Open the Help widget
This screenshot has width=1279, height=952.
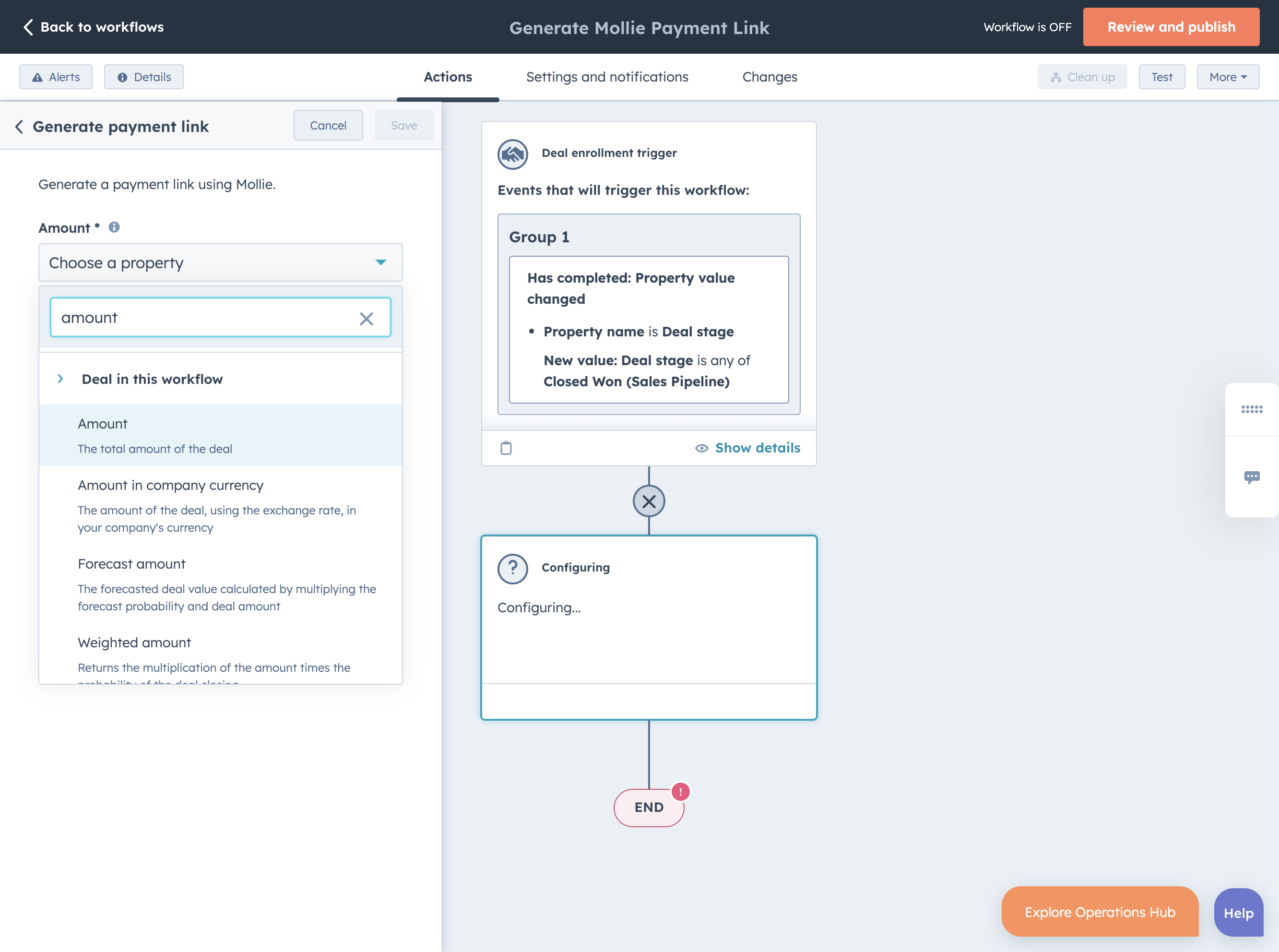[1238, 913]
